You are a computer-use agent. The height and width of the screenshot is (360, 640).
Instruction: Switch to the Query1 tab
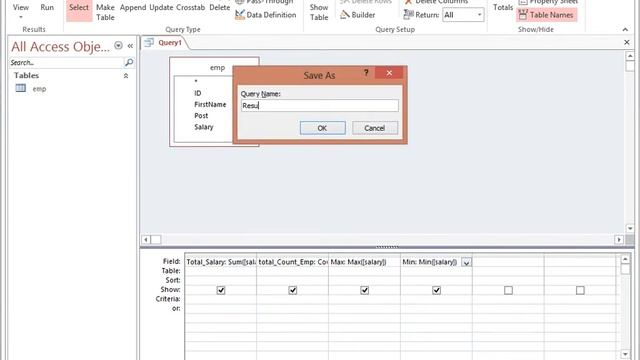point(169,42)
